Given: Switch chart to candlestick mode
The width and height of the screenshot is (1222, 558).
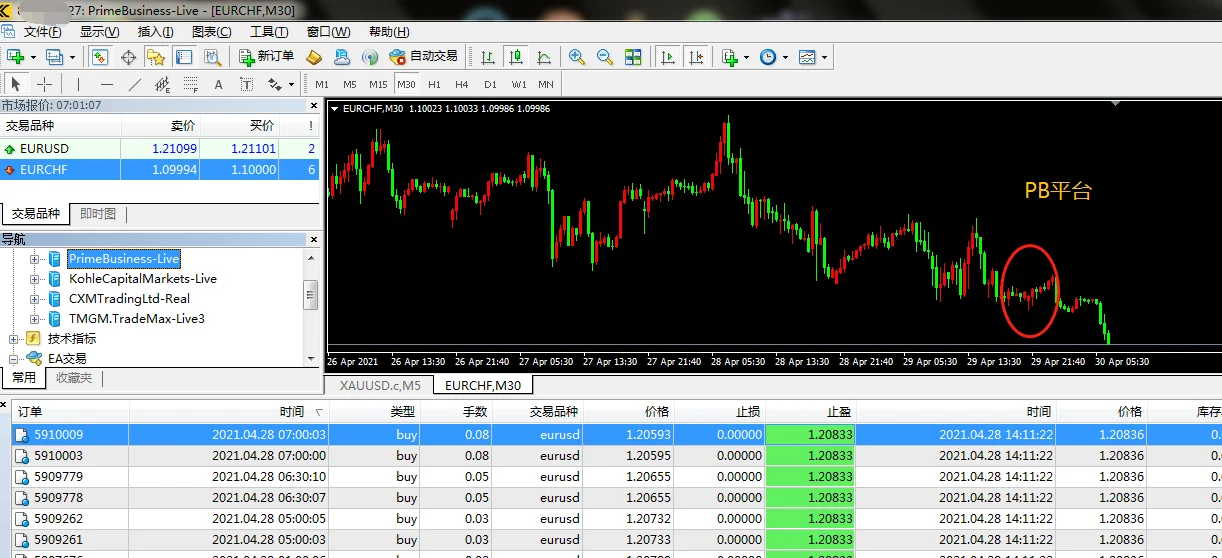Looking at the screenshot, I should point(515,57).
